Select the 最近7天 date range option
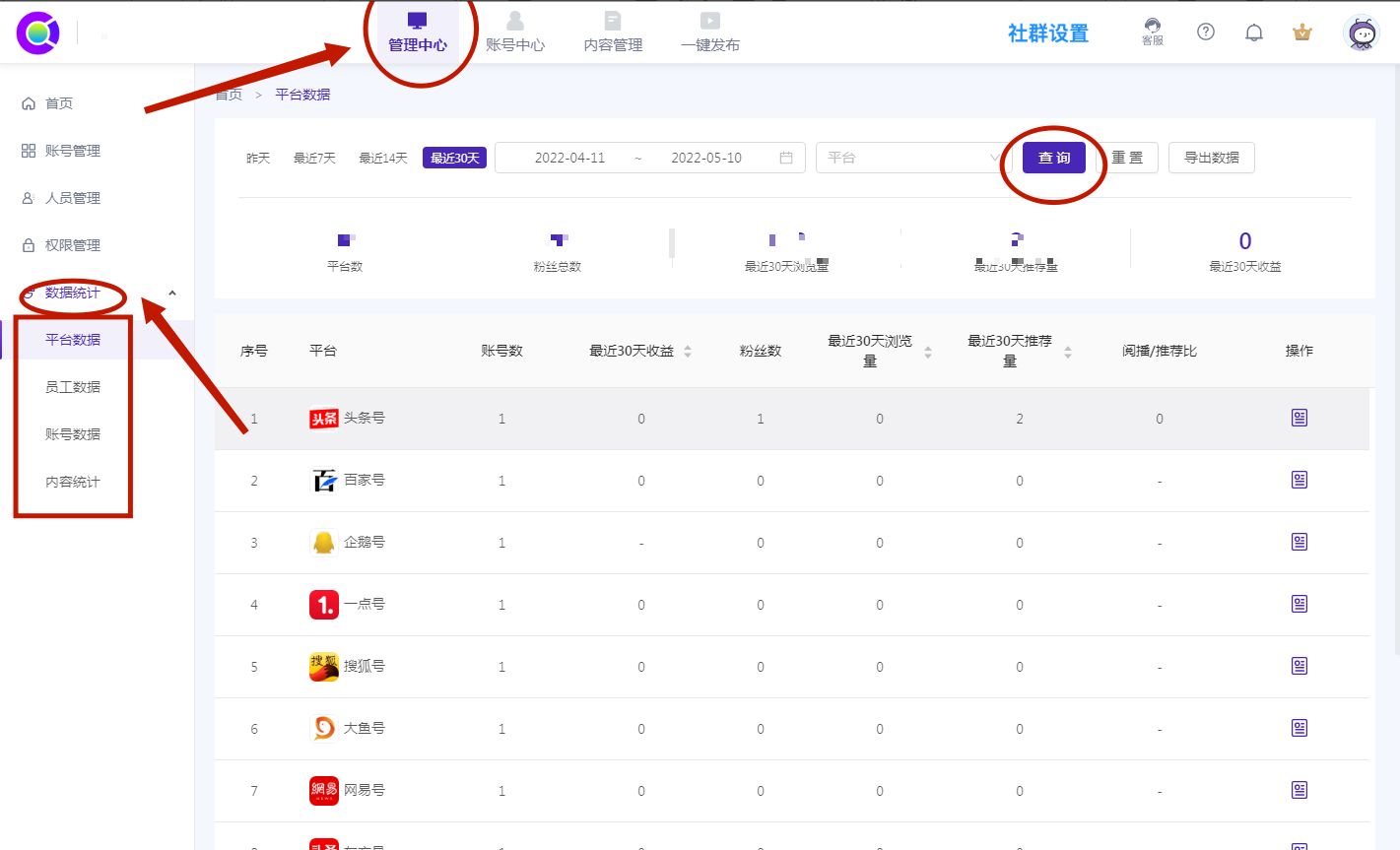This screenshot has width=1400, height=850. tap(313, 157)
